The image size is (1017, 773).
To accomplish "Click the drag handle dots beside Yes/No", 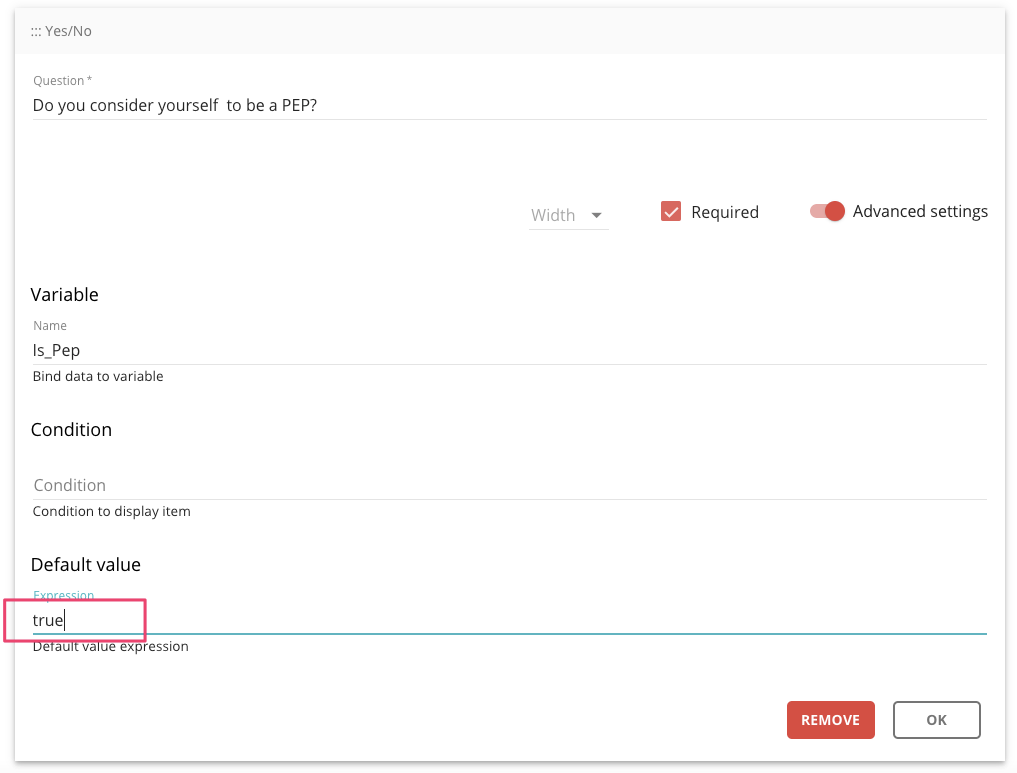I will 36,32.
